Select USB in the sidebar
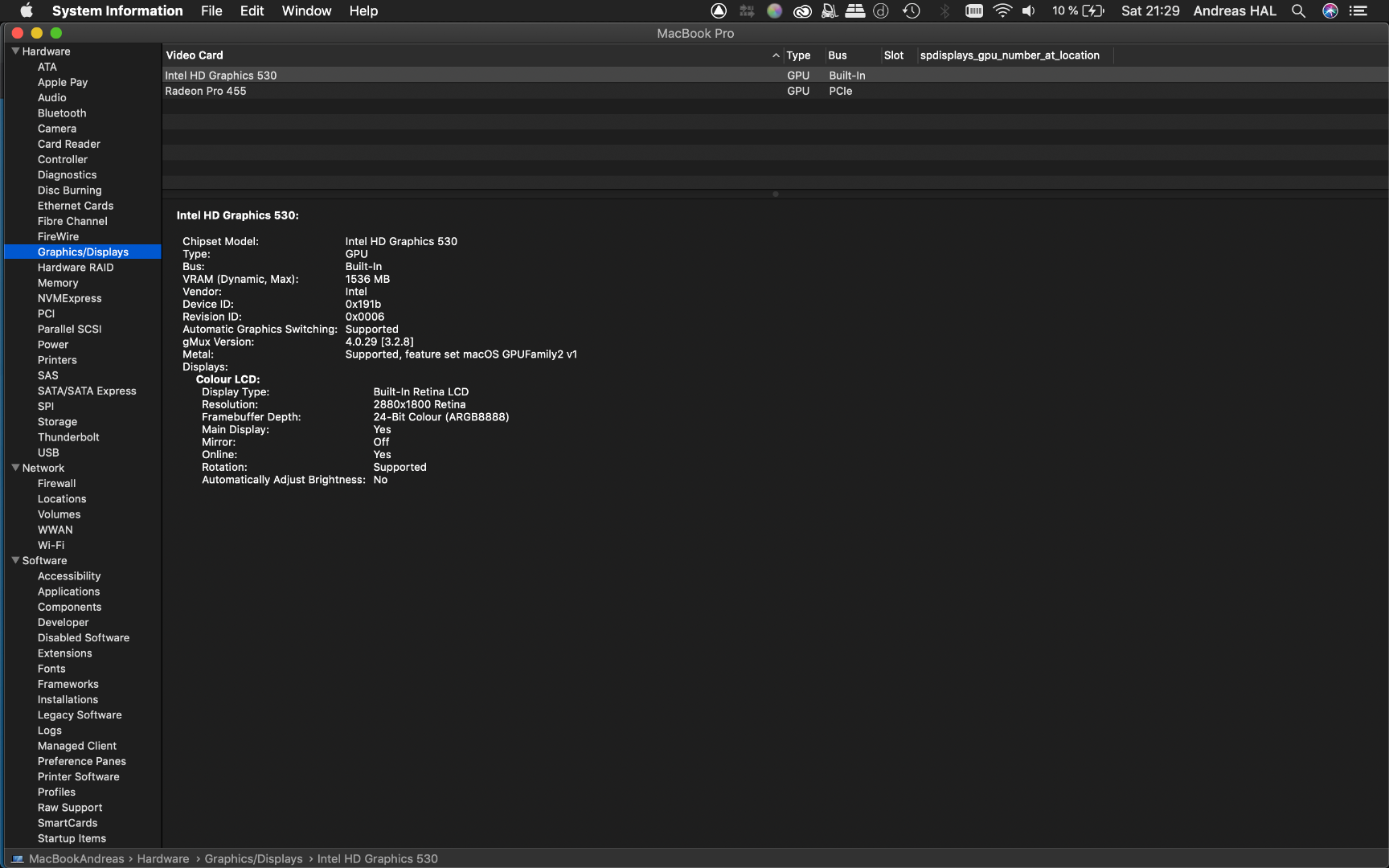Screen dimensions: 1389x868 coord(48,452)
